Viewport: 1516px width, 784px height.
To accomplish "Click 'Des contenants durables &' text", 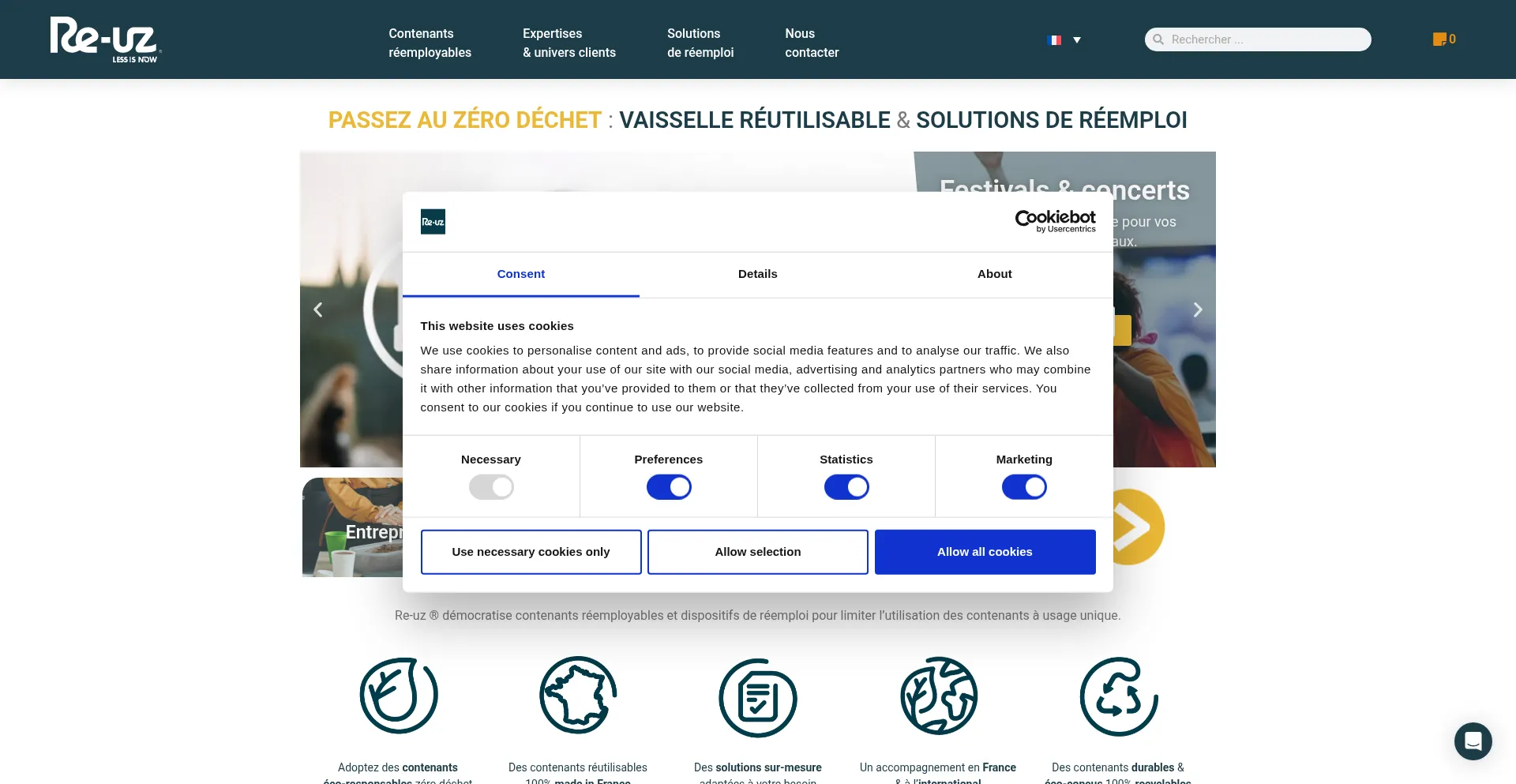I will tap(1118, 767).
